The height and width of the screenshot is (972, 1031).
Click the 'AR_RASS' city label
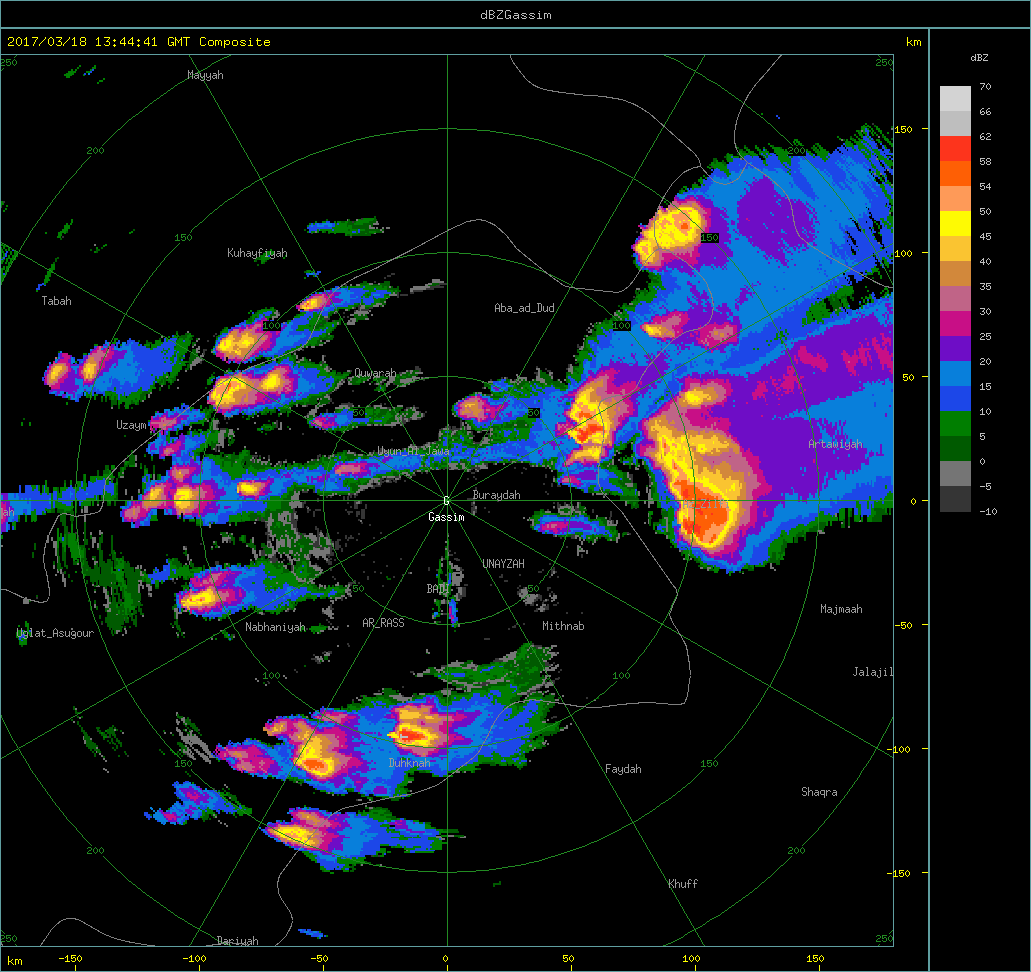(383, 622)
